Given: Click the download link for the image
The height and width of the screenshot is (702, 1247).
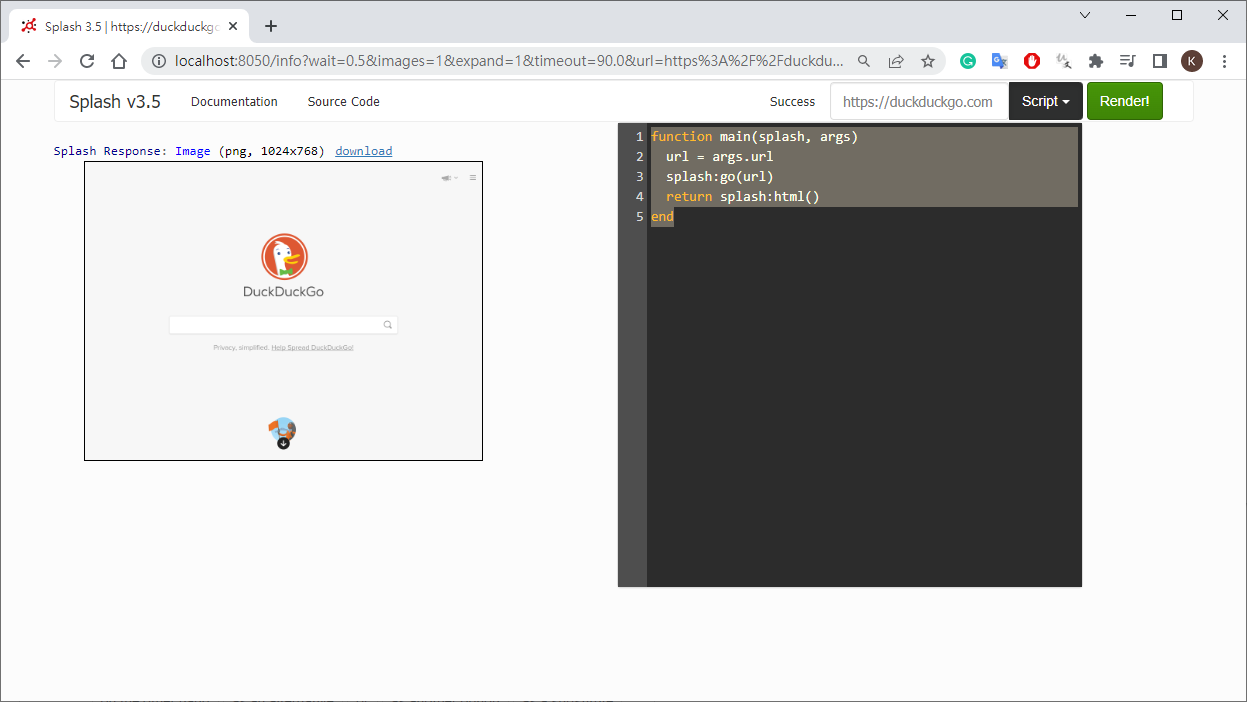Looking at the screenshot, I should [x=363, y=151].
